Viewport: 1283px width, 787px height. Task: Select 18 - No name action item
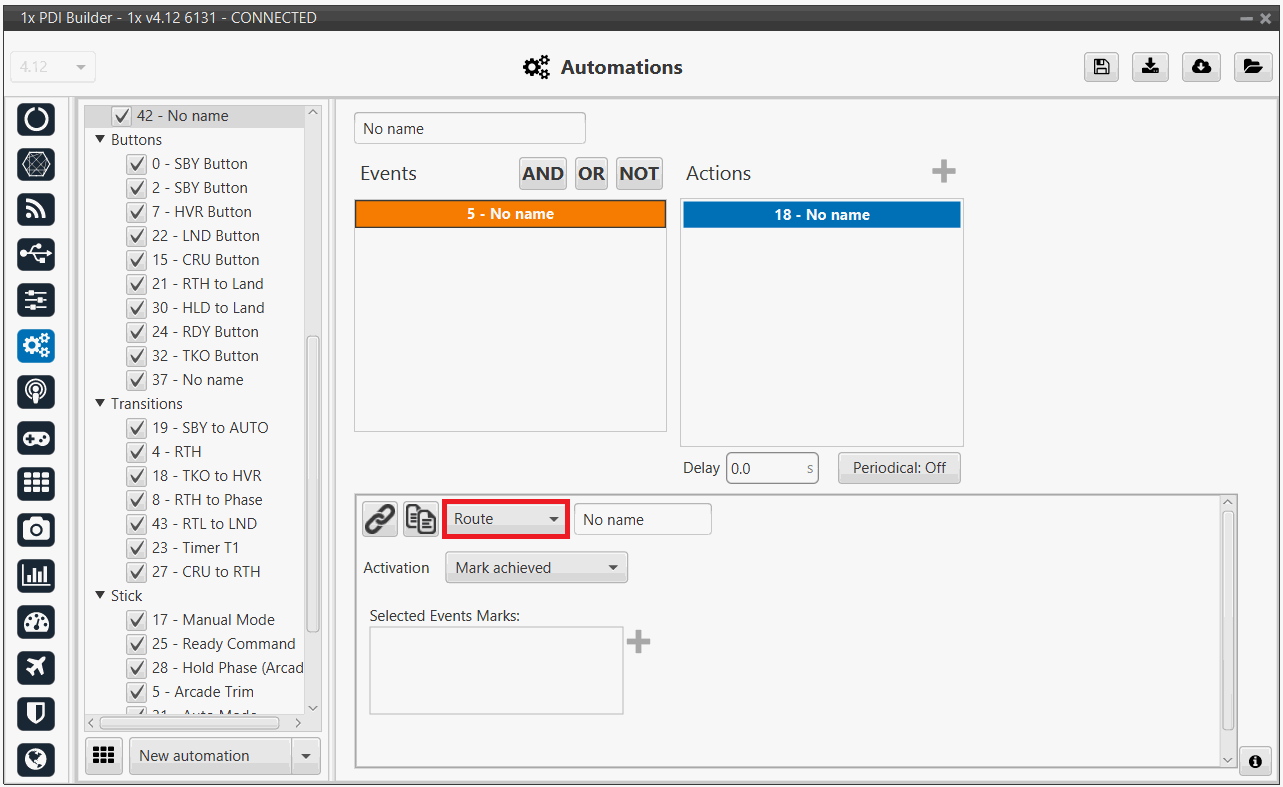[821, 215]
